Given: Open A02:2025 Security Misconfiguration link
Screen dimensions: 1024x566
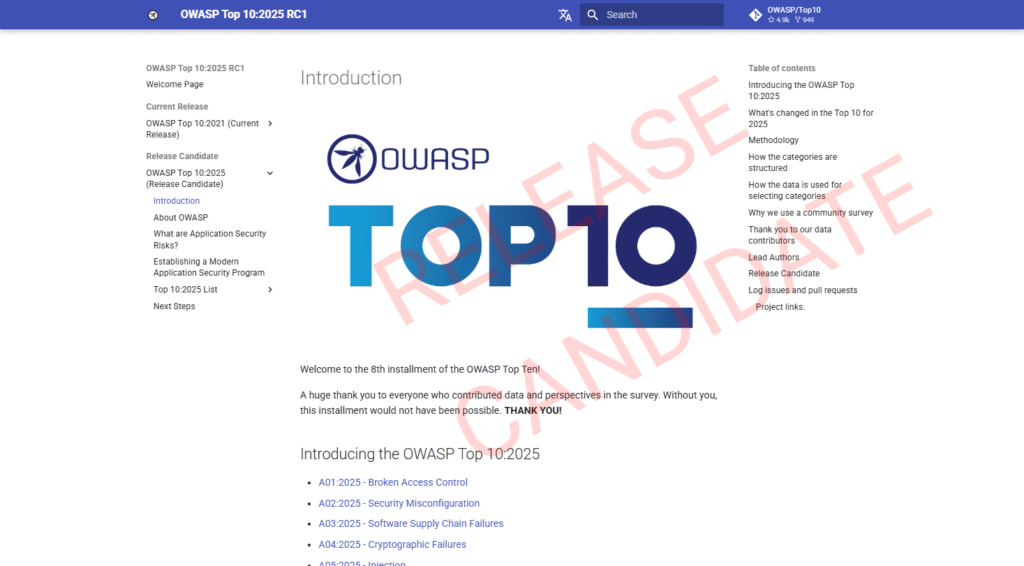Looking at the screenshot, I should coord(399,504).
